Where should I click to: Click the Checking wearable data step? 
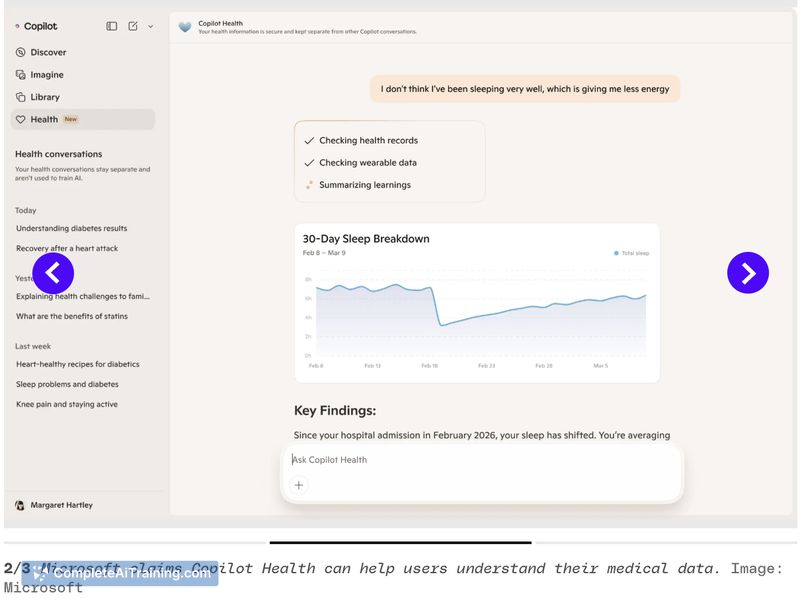coord(360,163)
